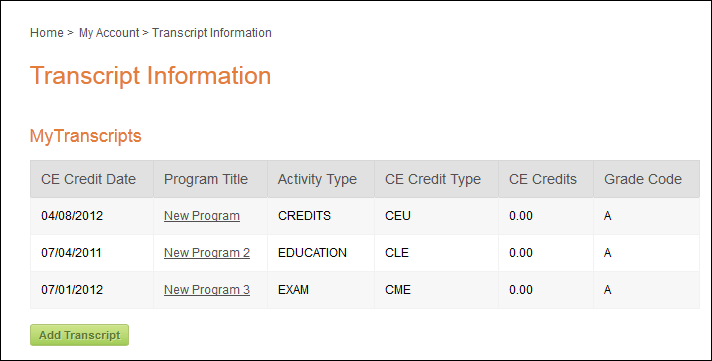712x361 pixels.
Task: Click the Activity Type column header
Action: click(x=321, y=179)
